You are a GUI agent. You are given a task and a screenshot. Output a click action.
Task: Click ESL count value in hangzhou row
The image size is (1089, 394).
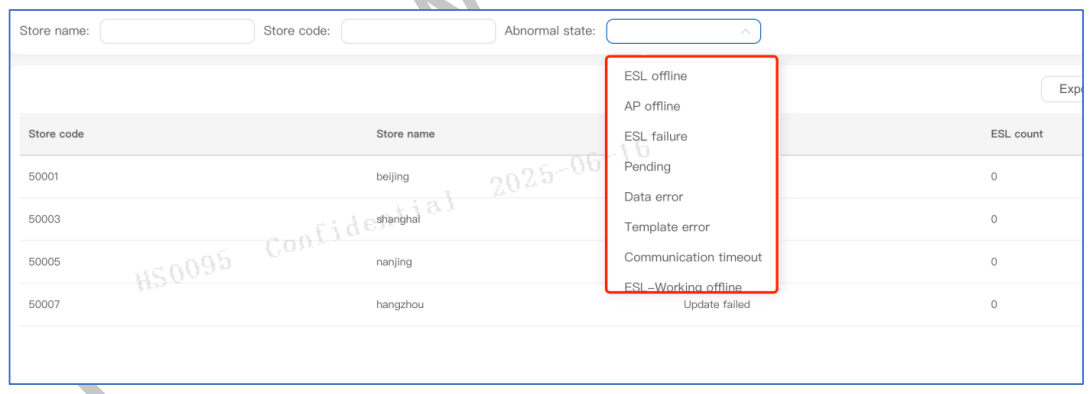[994, 304]
